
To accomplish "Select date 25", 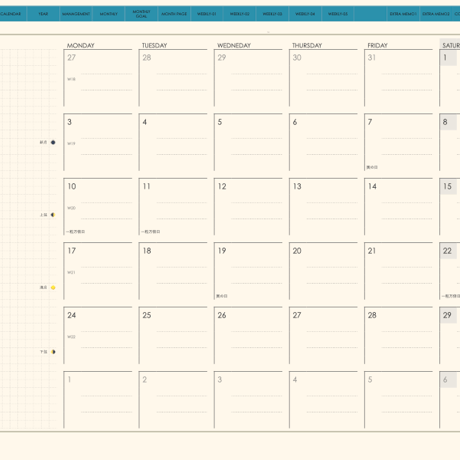I will point(147,315).
